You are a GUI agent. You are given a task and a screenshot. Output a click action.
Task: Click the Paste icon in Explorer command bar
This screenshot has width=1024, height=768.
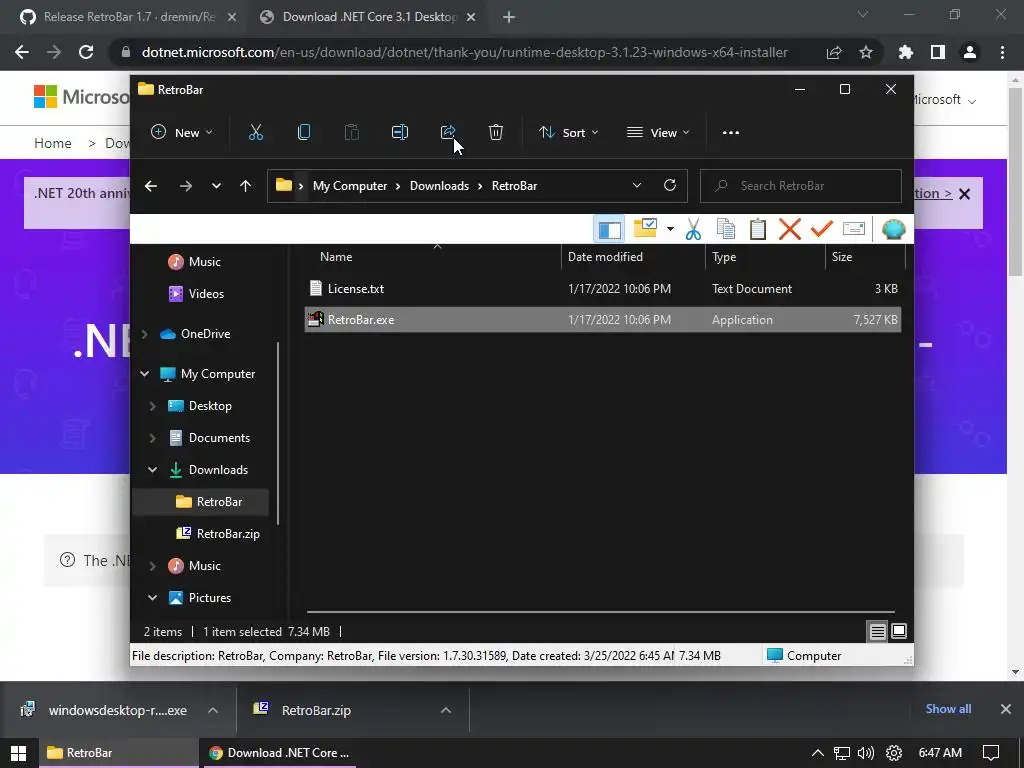[x=351, y=133]
